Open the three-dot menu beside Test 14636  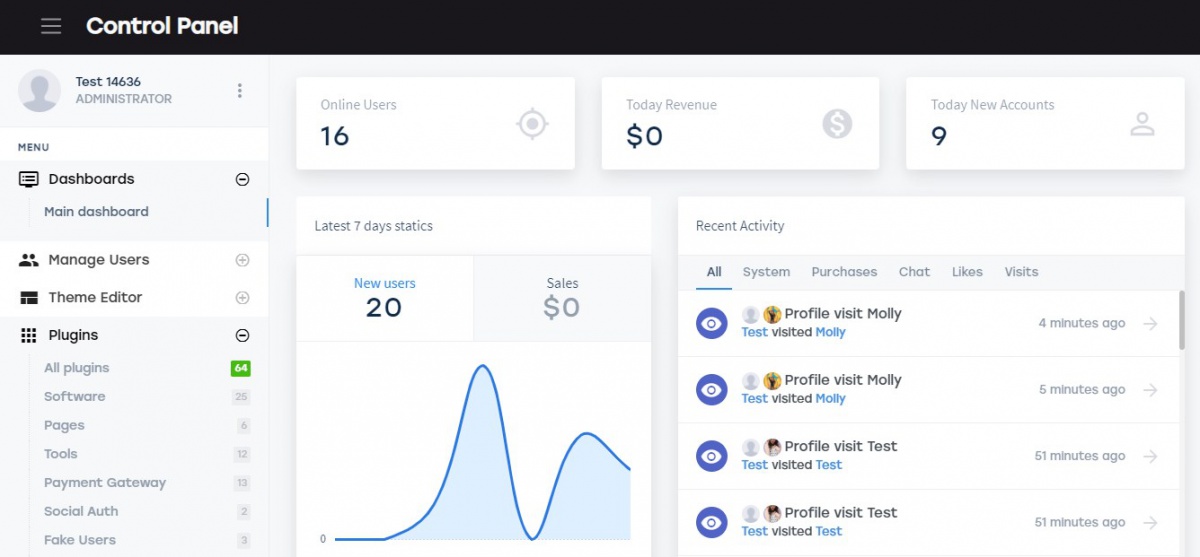point(239,91)
